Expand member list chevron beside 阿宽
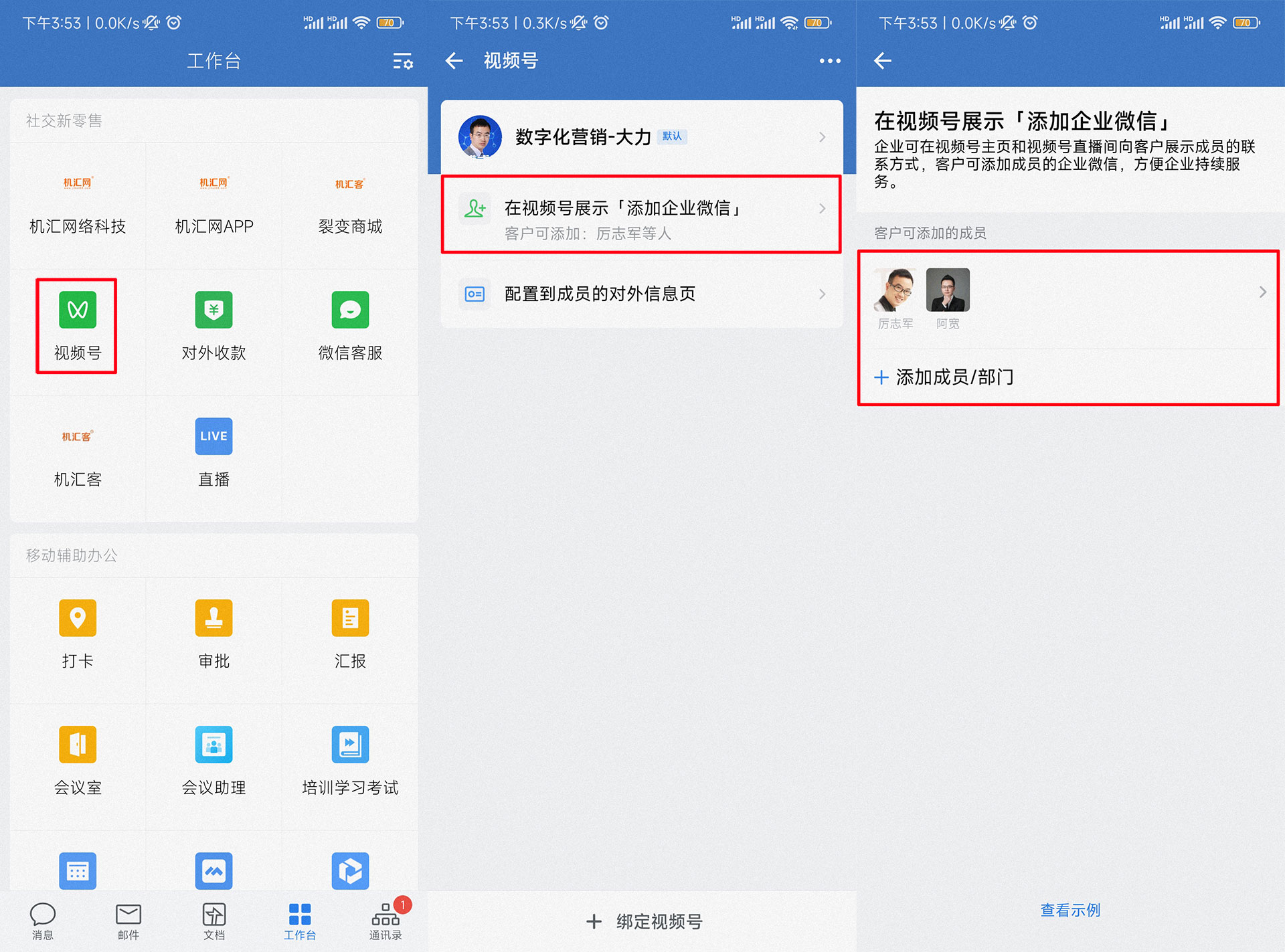The image size is (1285, 952). (1262, 292)
